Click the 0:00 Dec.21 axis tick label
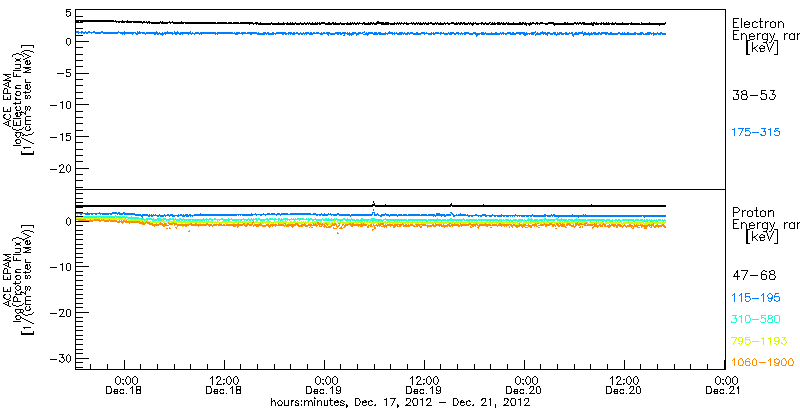The width and height of the screenshot is (800, 410). pyautogui.click(x=723, y=385)
